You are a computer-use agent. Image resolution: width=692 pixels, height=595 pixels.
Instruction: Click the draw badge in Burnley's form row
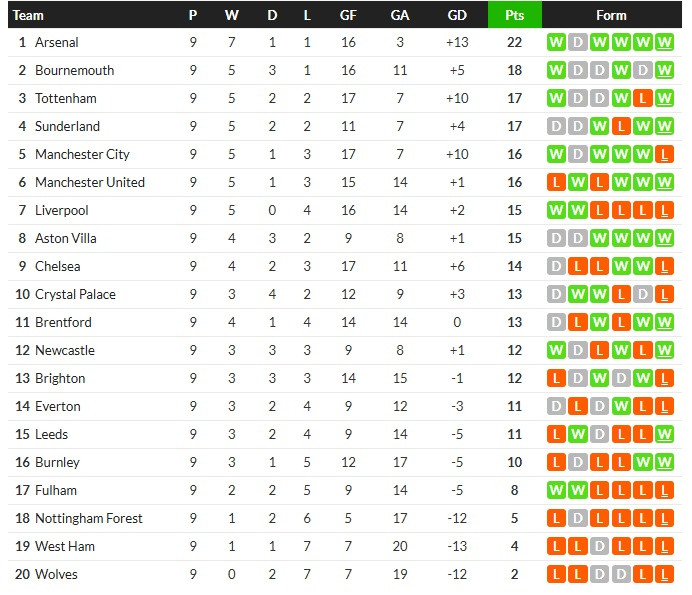click(x=577, y=463)
